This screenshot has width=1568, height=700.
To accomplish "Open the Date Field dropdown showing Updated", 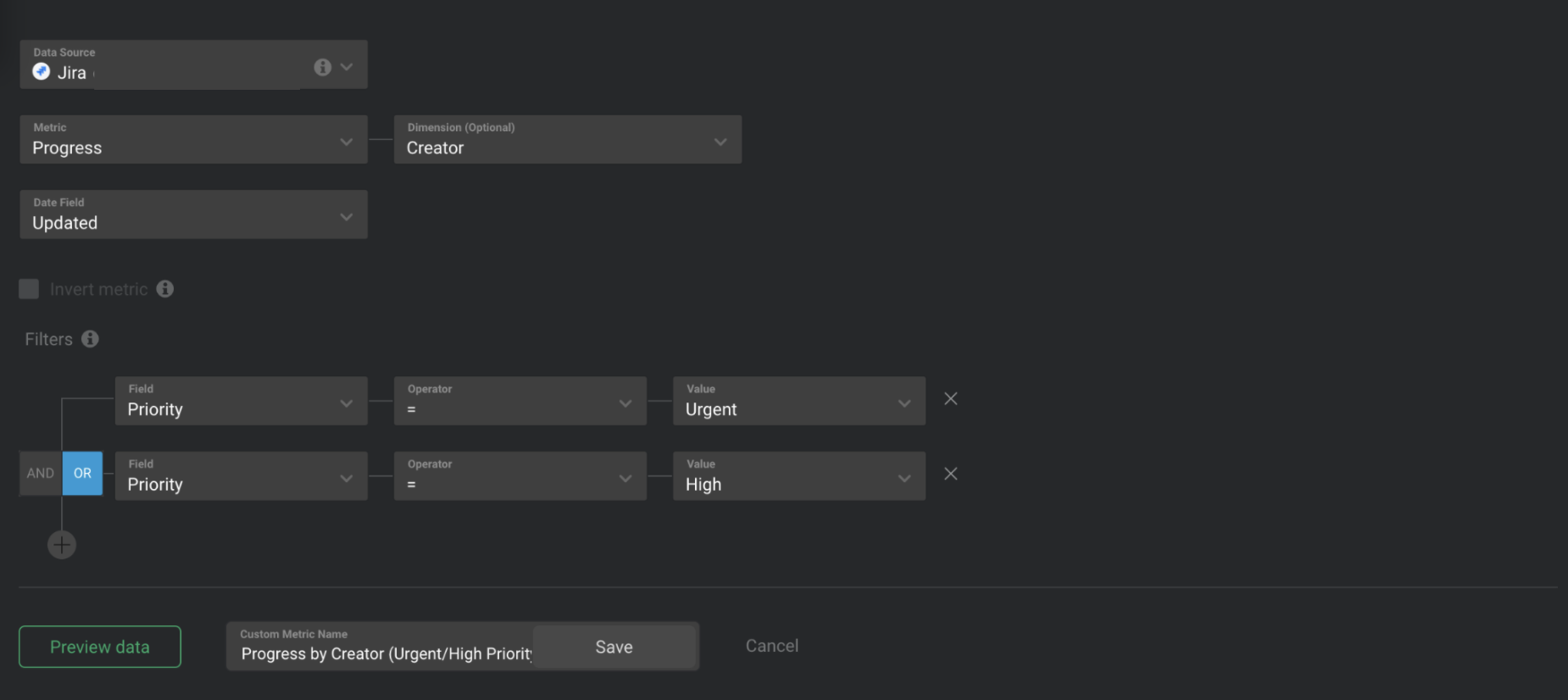I will [x=193, y=214].
